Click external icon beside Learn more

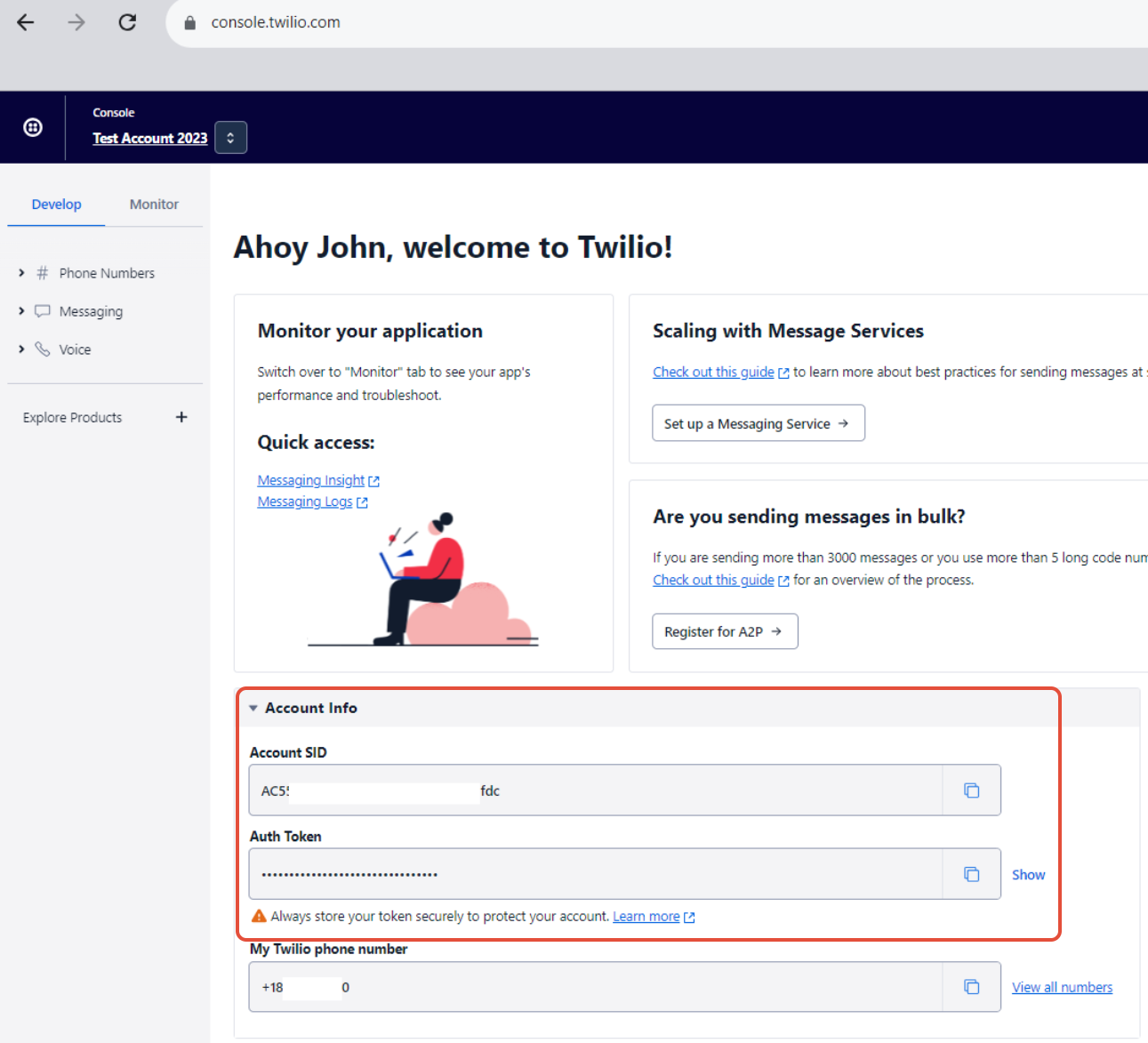coord(689,917)
